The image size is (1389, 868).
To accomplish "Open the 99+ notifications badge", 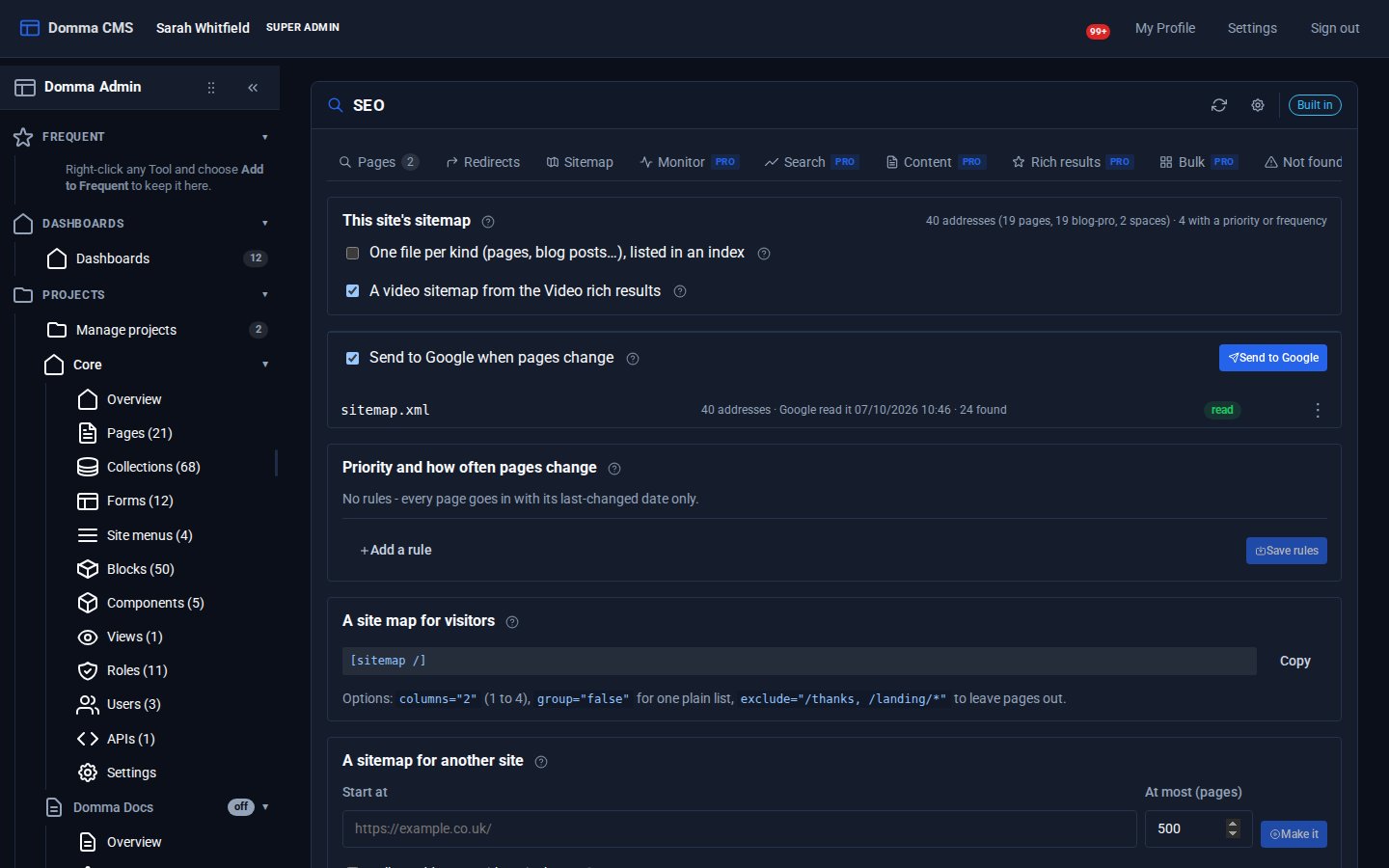I will click(1098, 32).
